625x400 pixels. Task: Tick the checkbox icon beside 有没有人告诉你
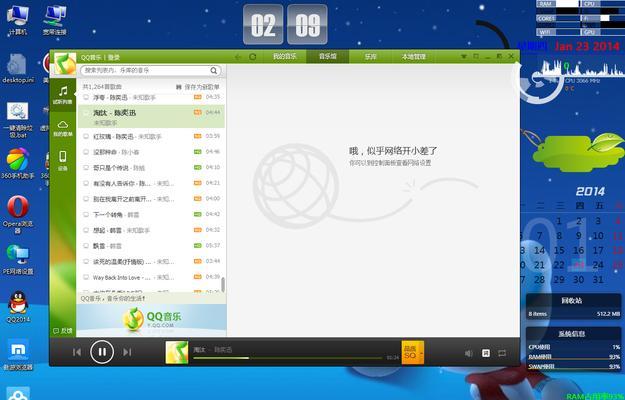(86, 183)
